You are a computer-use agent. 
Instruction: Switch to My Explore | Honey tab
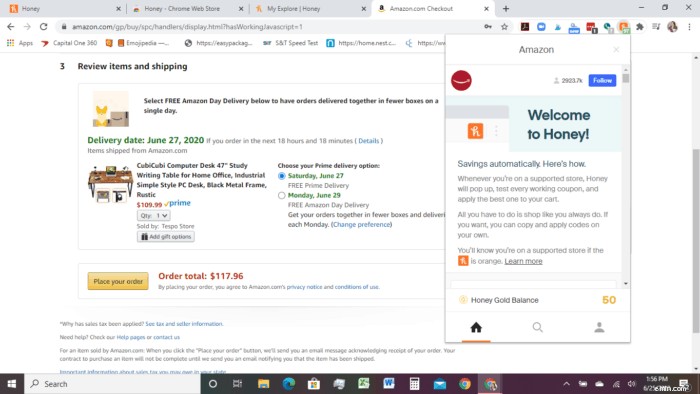(x=309, y=8)
